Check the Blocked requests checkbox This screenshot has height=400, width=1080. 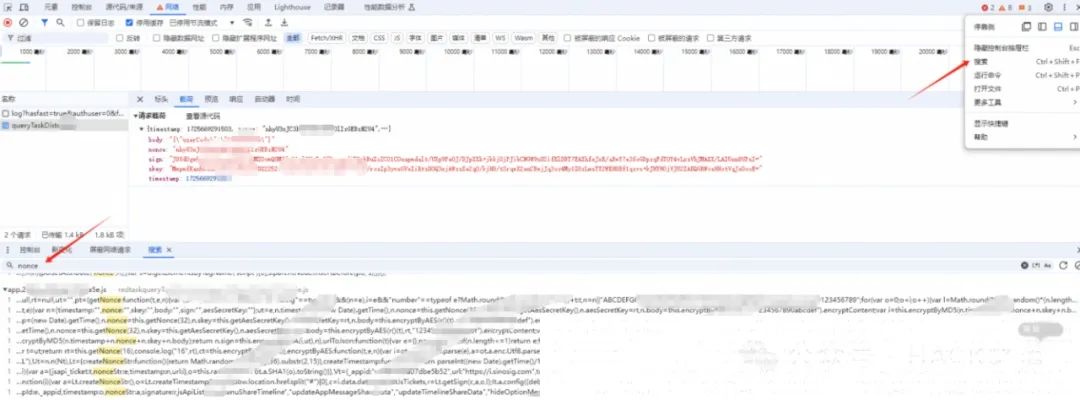(652, 38)
